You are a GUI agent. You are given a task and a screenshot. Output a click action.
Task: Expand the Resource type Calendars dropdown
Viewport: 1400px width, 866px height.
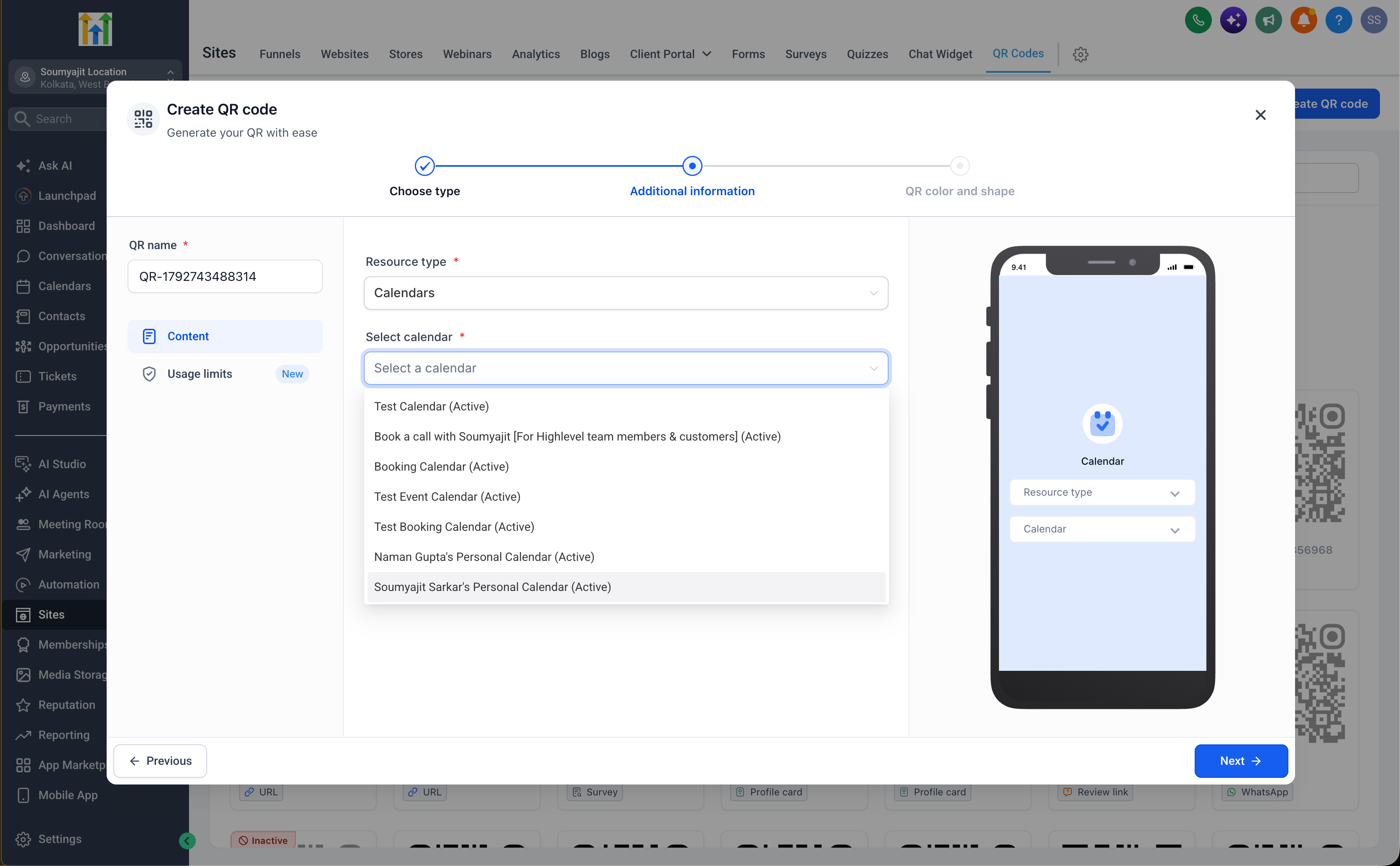(626, 293)
